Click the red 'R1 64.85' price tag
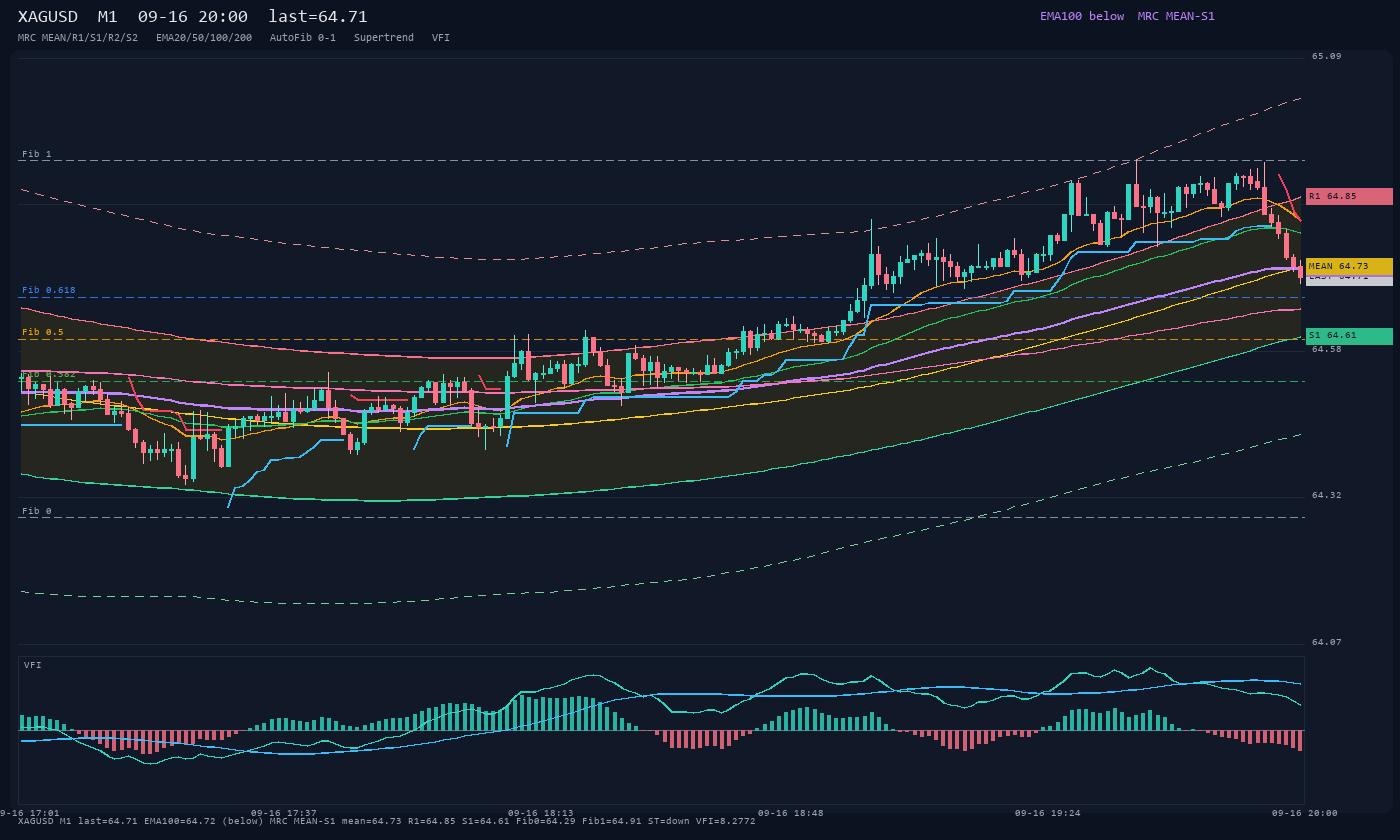This screenshot has width=1400, height=840. (x=1349, y=196)
